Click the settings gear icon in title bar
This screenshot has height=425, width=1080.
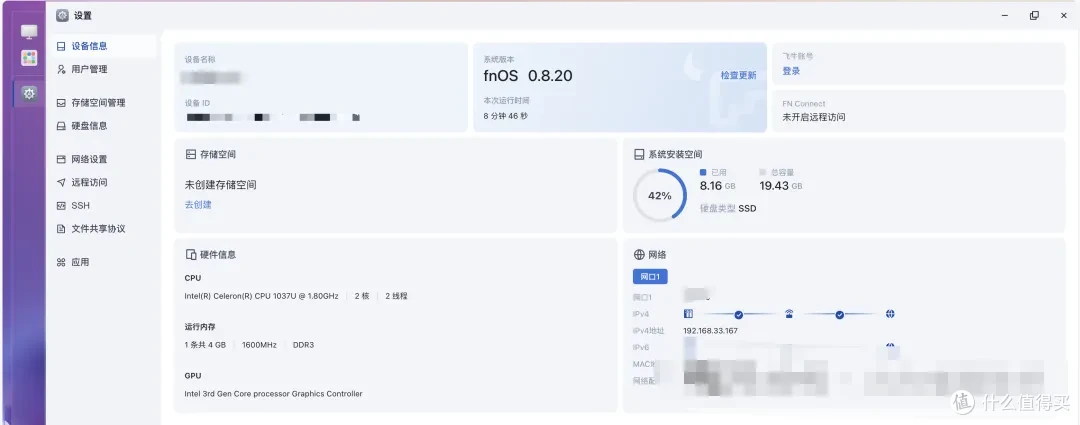63,15
